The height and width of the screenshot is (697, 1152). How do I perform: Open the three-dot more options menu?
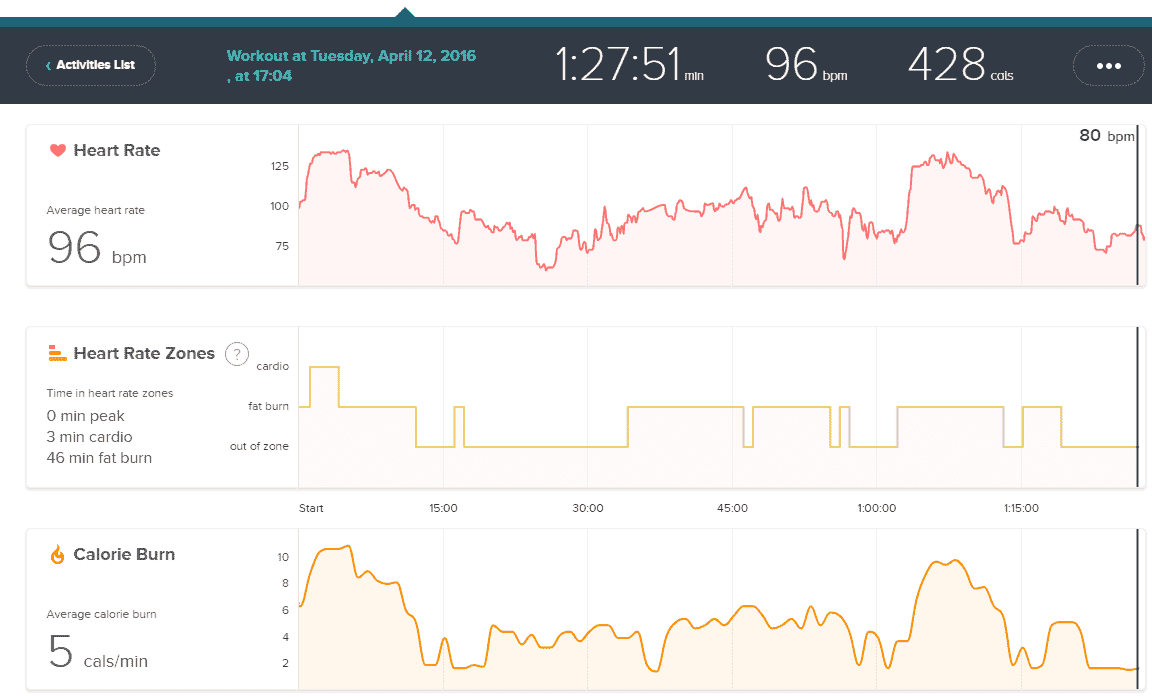point(1108,65)
